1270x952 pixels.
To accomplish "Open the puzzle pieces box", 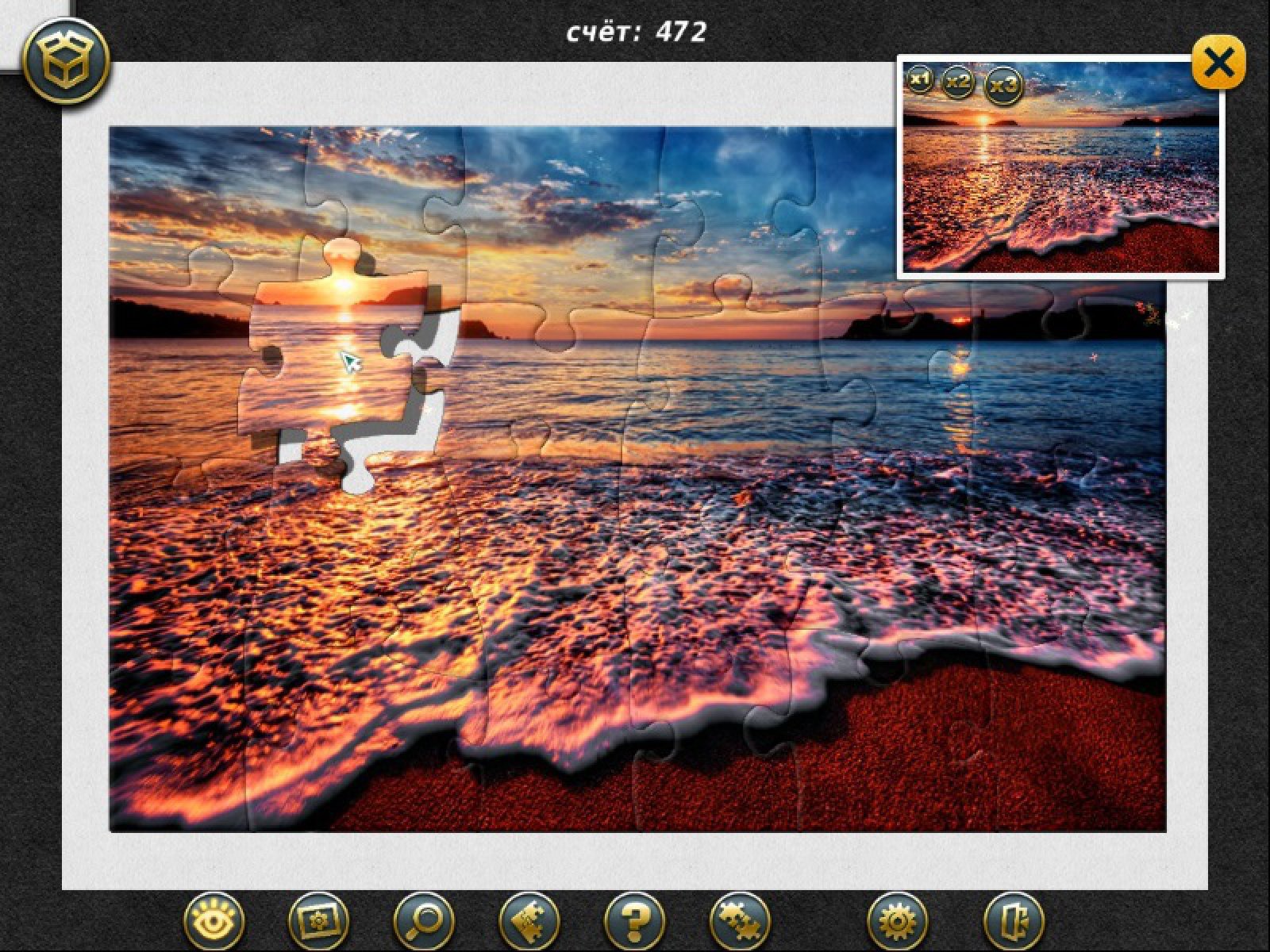I will click(67, 63).
